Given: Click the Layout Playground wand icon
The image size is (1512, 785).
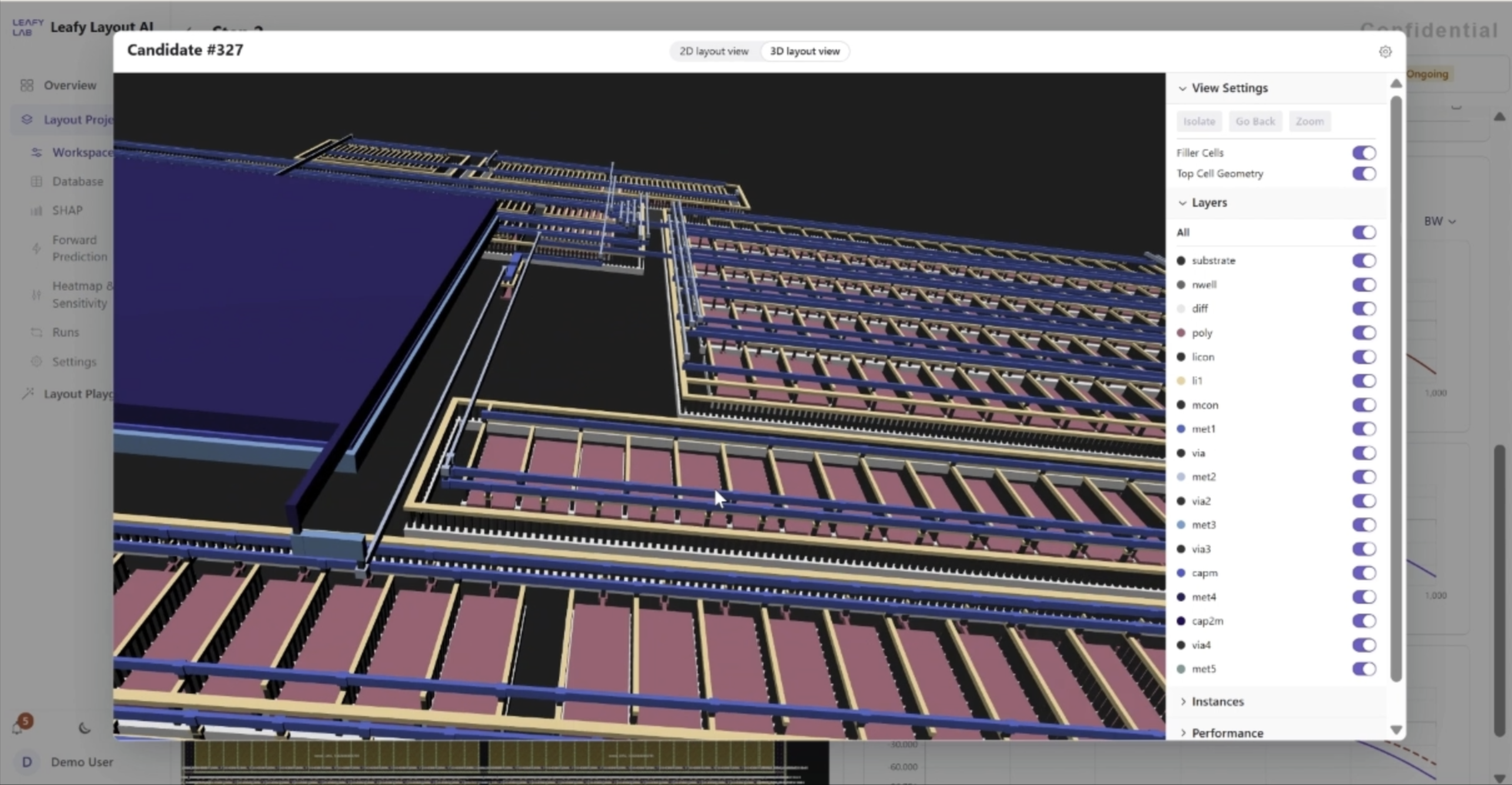Looking at the screenshot, I should pyautogui.click(x=27, y=394).
